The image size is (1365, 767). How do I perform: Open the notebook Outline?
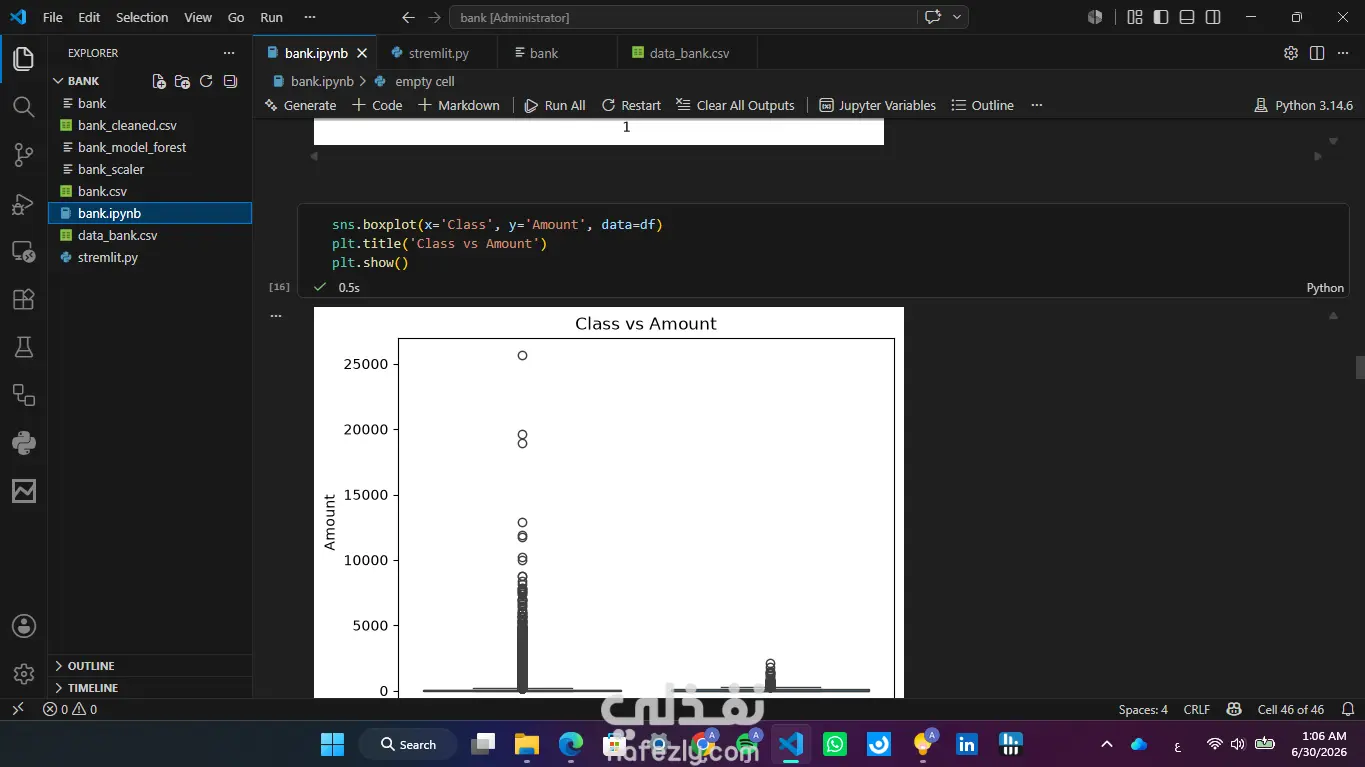click(982, 105)
